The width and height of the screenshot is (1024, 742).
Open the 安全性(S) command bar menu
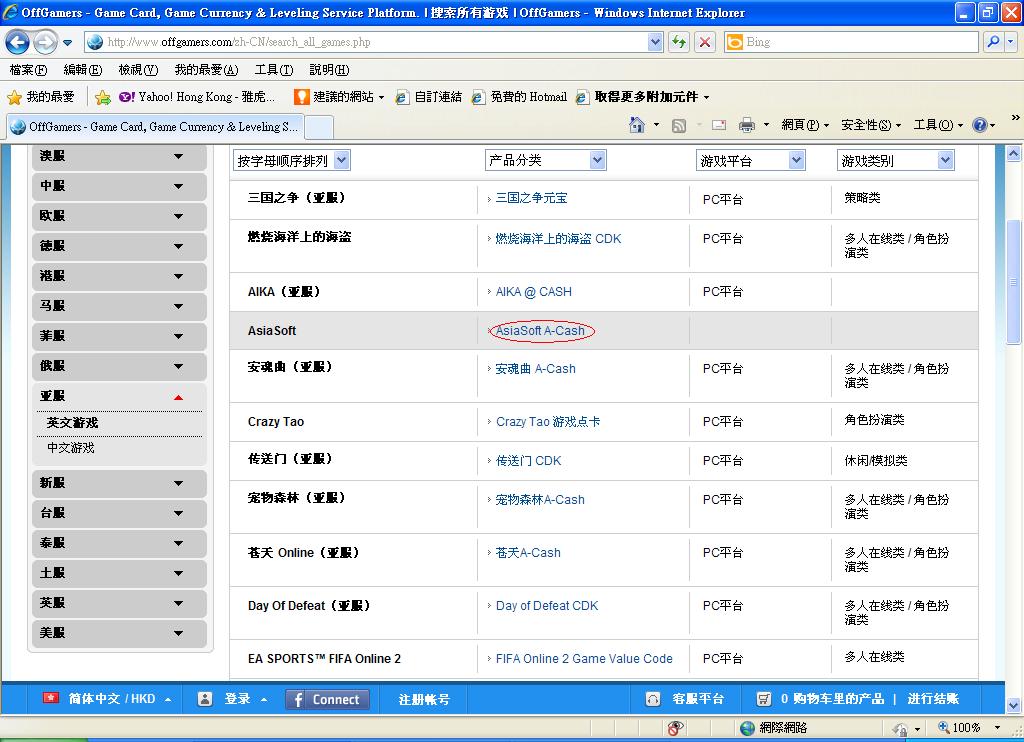tap(871, 125)
